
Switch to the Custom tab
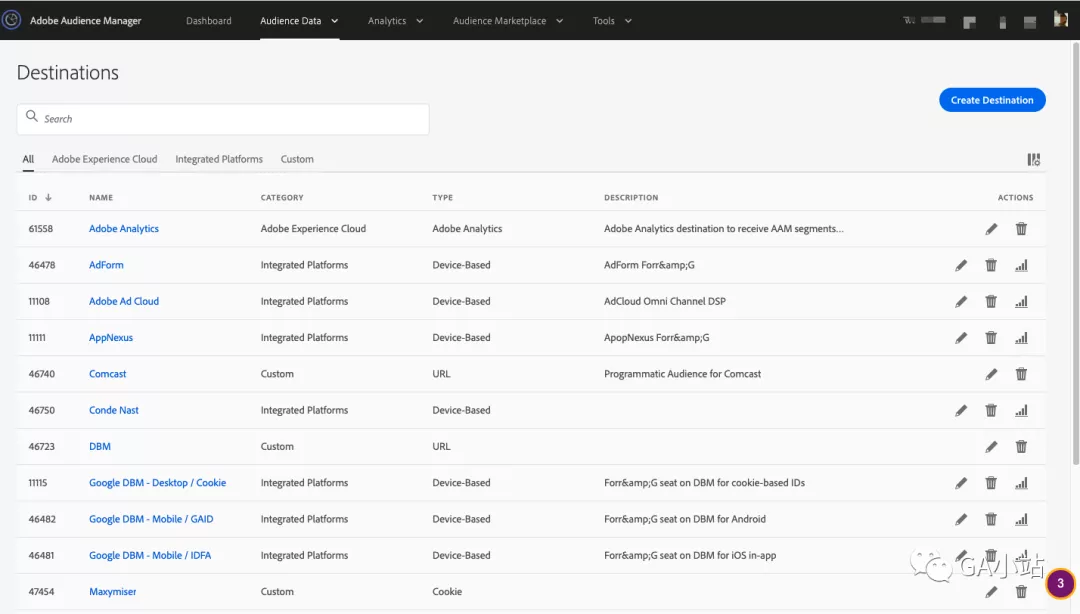297,159
